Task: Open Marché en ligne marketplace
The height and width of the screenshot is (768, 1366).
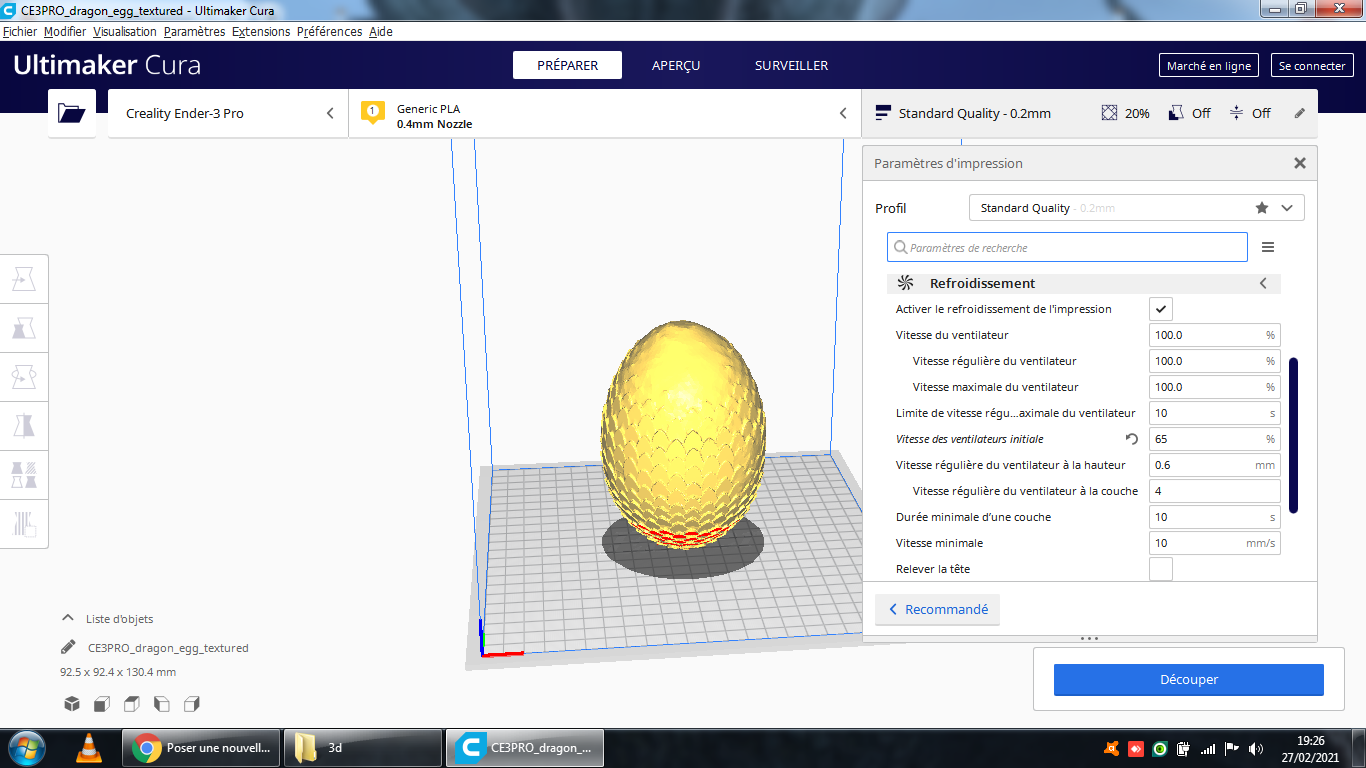Action: point(1208,66)
